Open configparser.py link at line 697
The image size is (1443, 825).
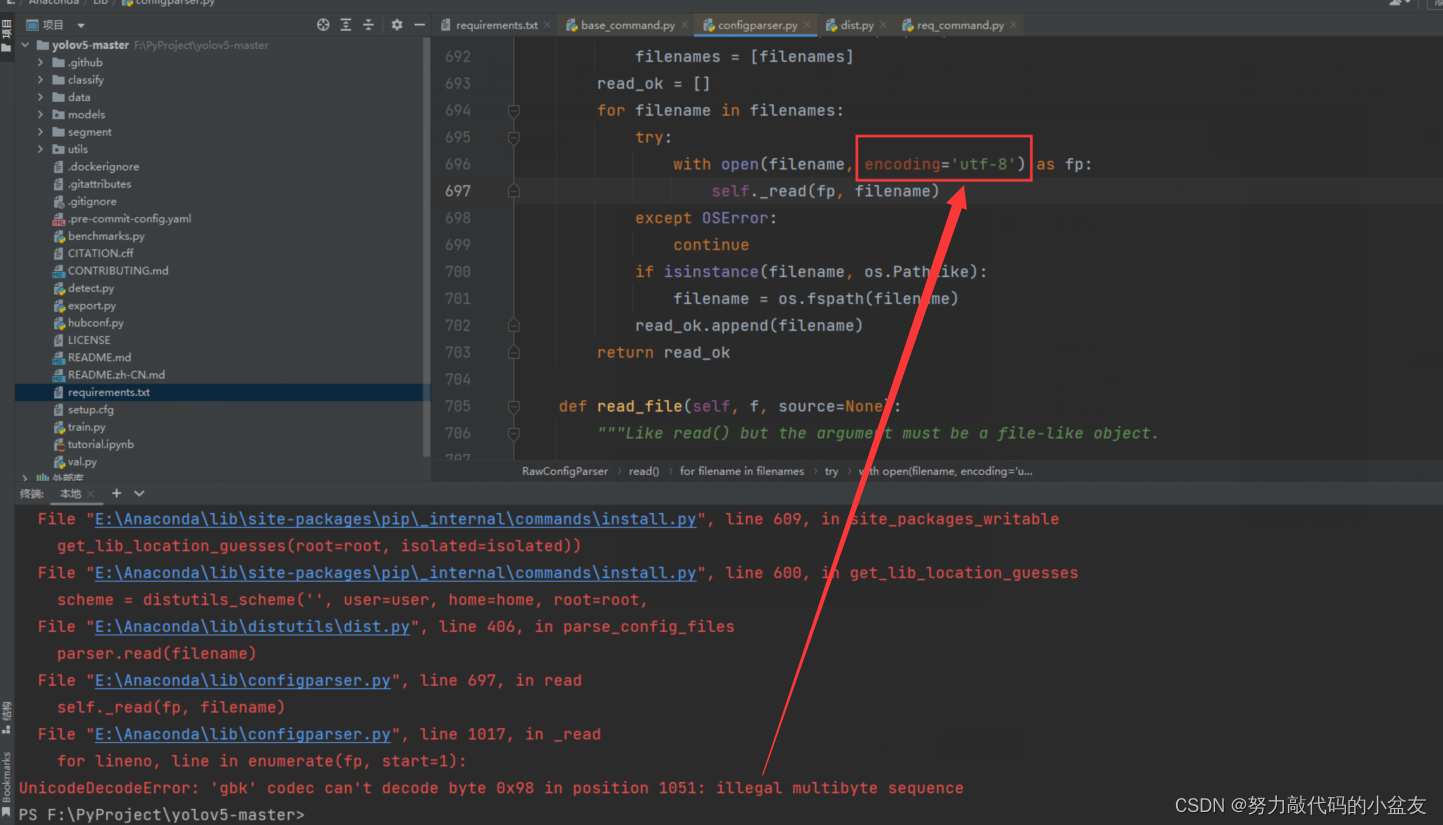pos(242,681)
